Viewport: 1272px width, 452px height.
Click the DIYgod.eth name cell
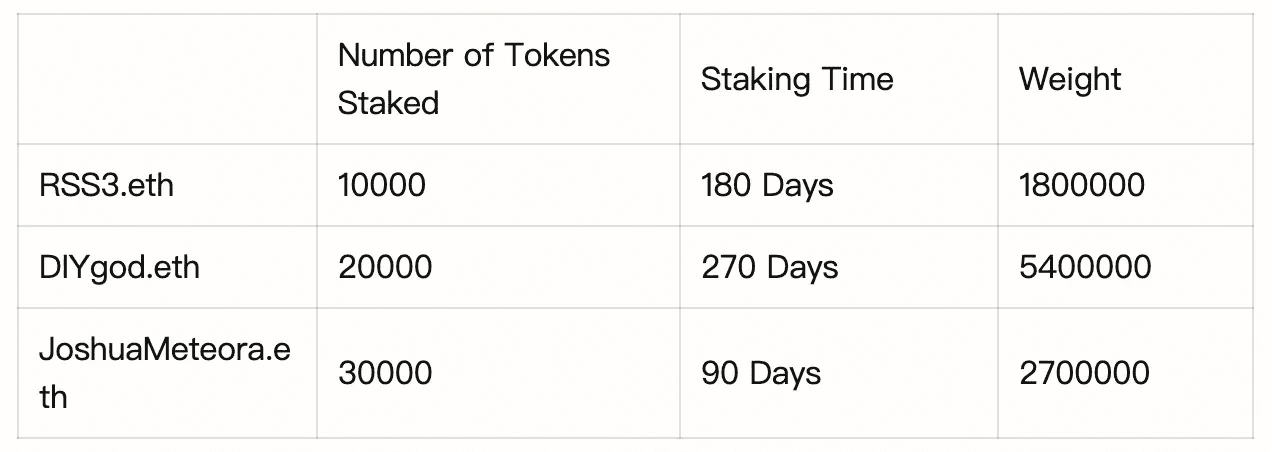(119, 267)
